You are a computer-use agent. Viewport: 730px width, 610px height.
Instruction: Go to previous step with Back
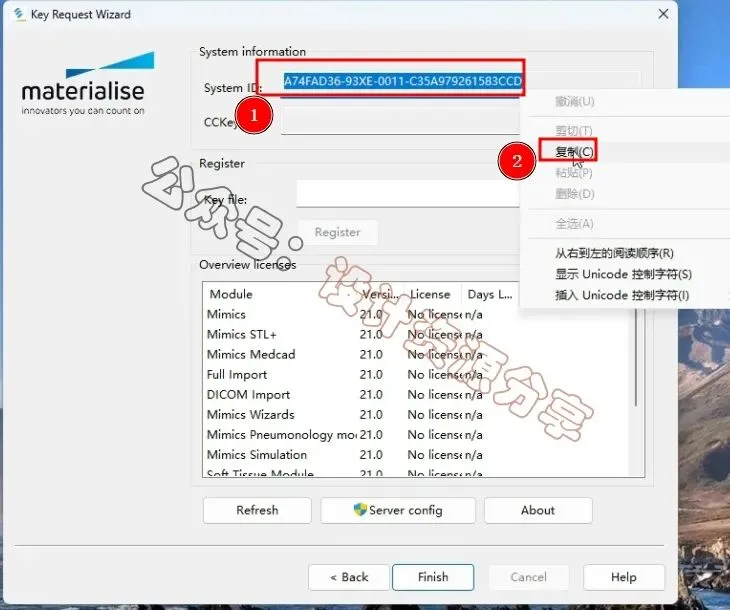[349, 577]
